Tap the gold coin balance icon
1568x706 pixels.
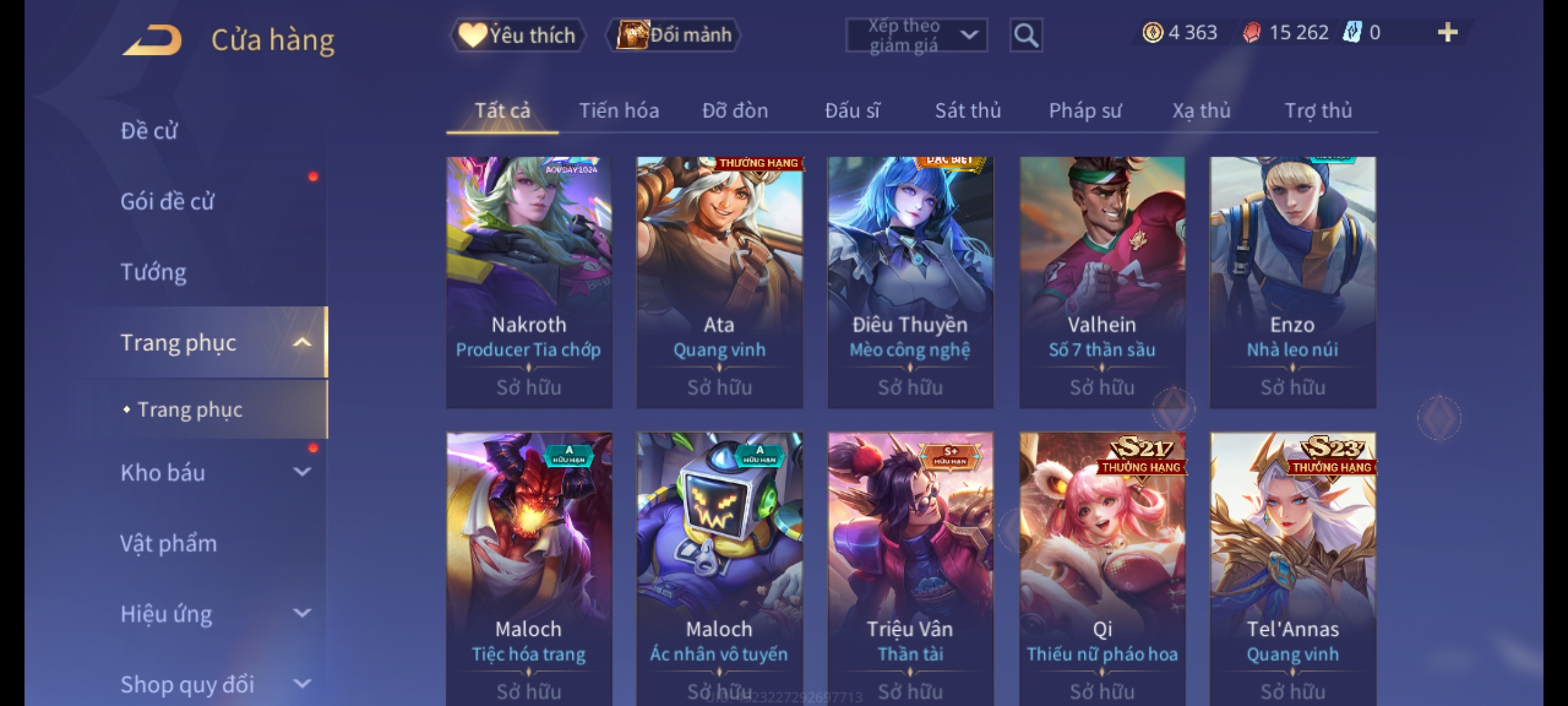point(1152,33)
